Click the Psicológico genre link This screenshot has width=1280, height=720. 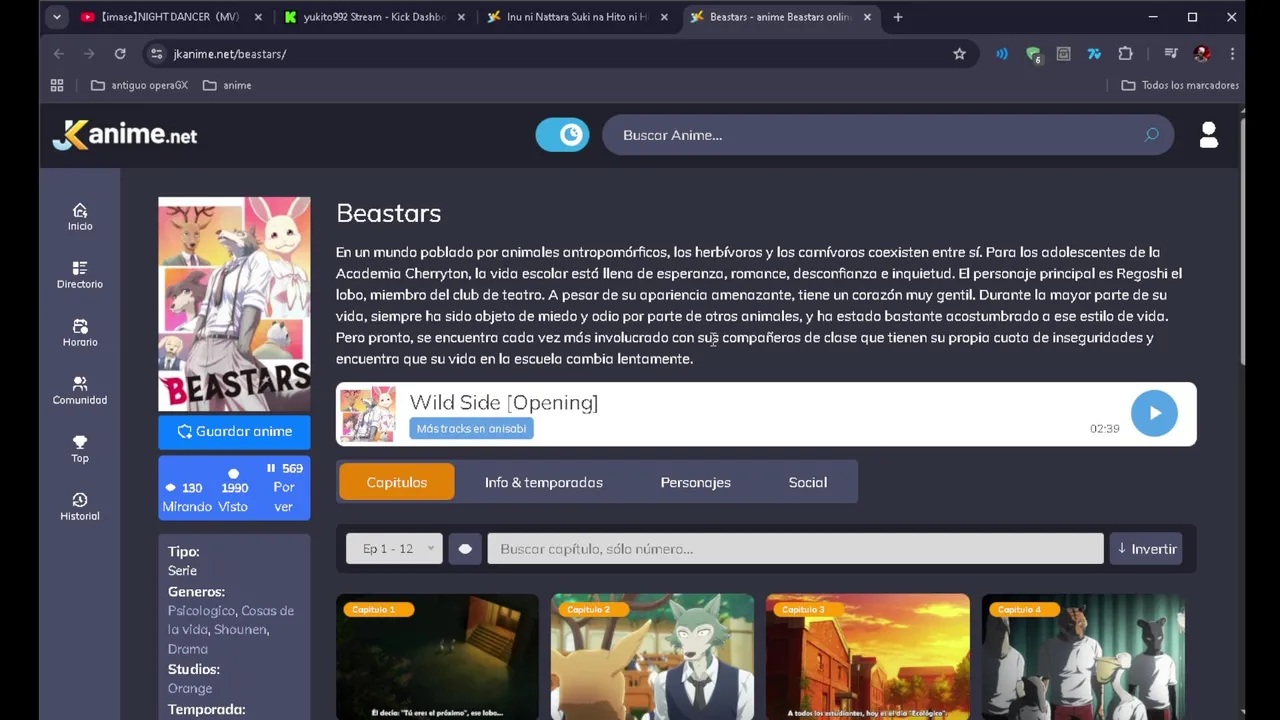click(x=201, y=610)
